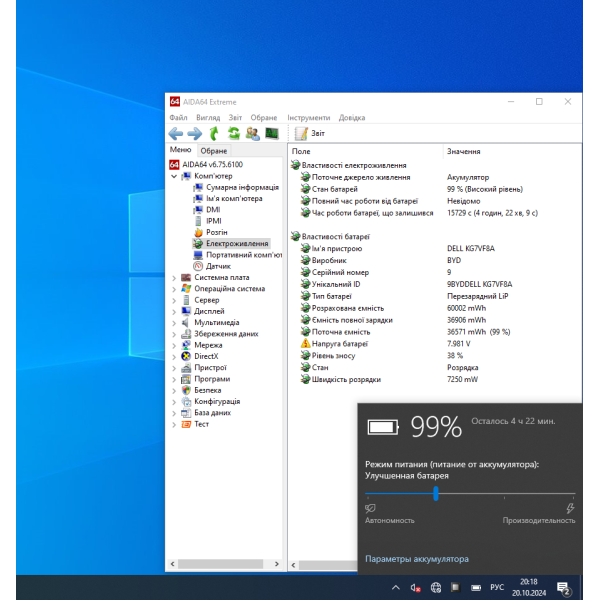Select the AIDA64 v6.75.6100 root node
The image size is (600, 600).
pyautogui.click(x=212, y=165)
